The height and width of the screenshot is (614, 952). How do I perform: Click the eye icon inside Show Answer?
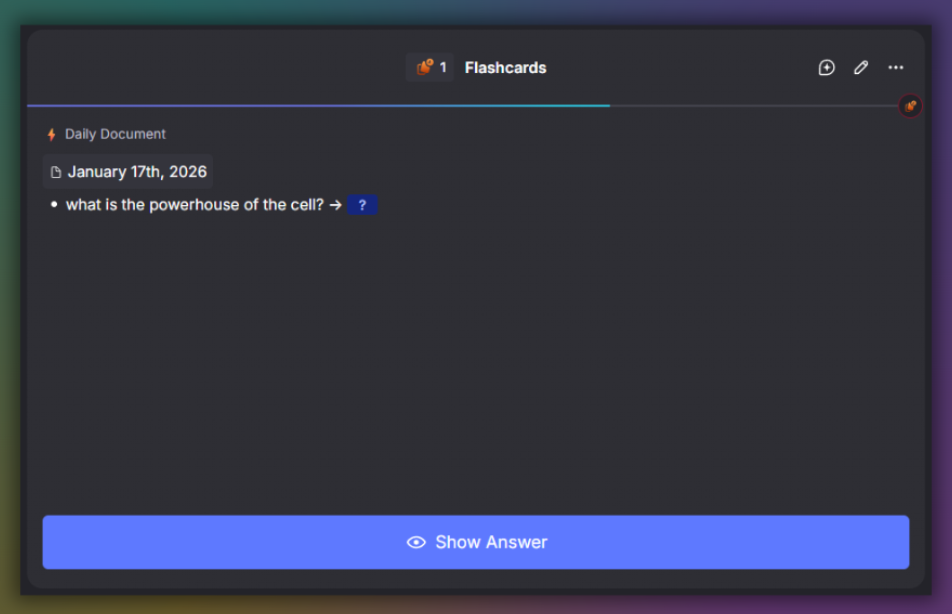(x=415, y=541)
